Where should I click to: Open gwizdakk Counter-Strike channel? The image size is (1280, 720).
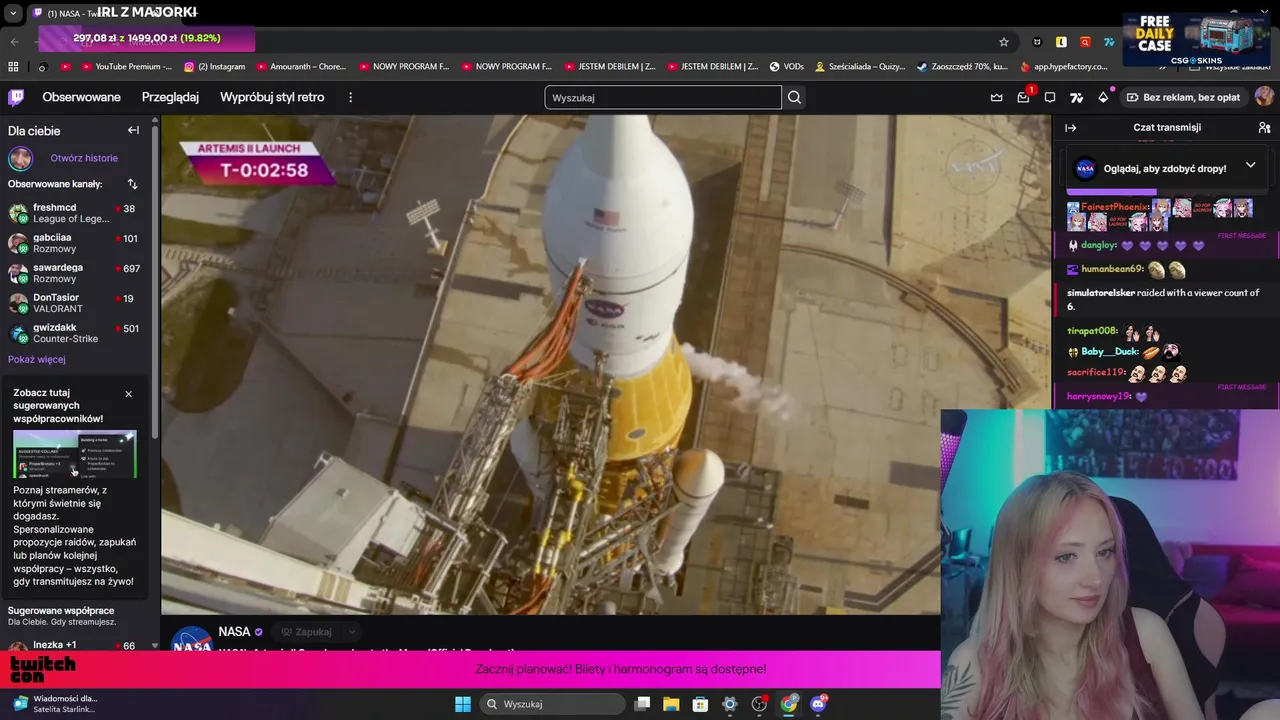(x=77, y=333)
